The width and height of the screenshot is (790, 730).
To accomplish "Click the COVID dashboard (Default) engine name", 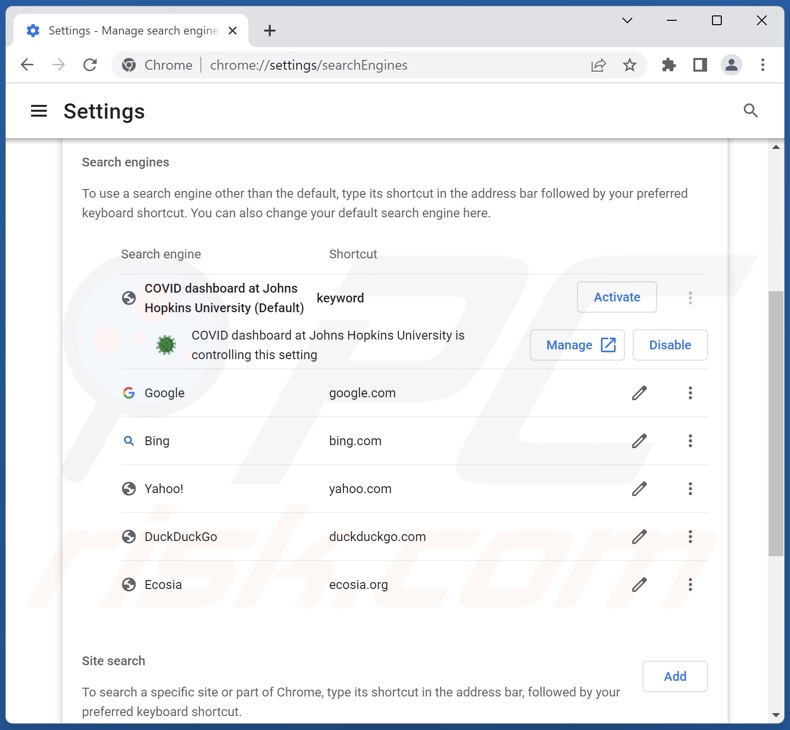I will click(224, 298).
